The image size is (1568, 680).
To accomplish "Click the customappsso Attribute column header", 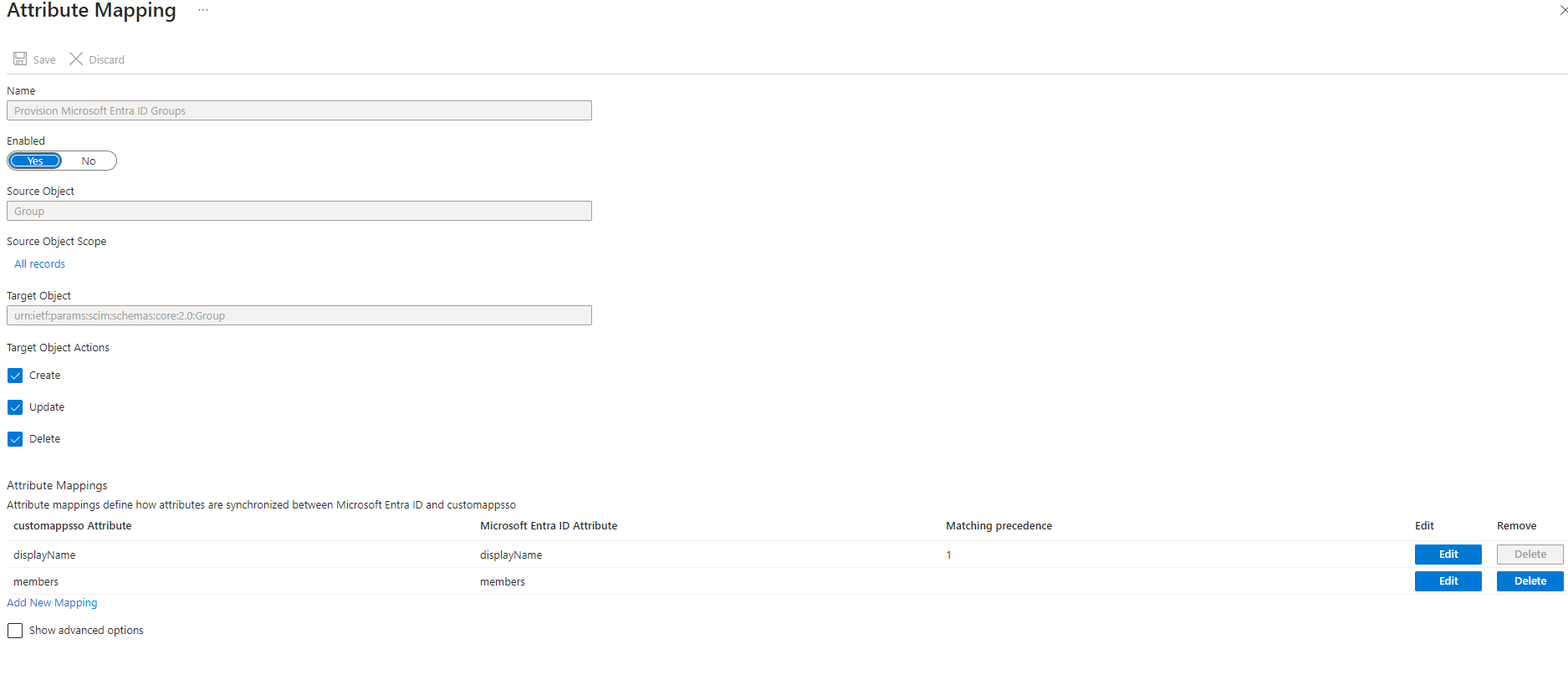I will (73, 525).
